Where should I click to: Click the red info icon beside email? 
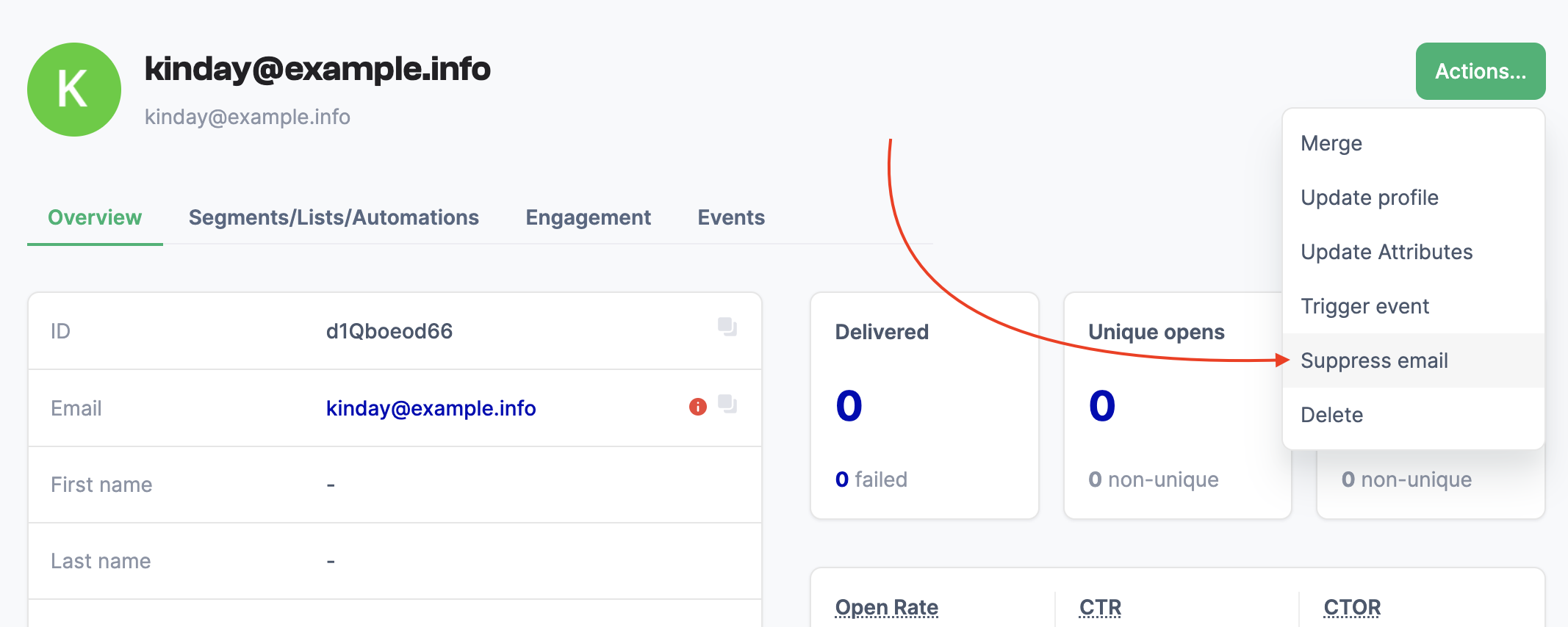(697, 407)
